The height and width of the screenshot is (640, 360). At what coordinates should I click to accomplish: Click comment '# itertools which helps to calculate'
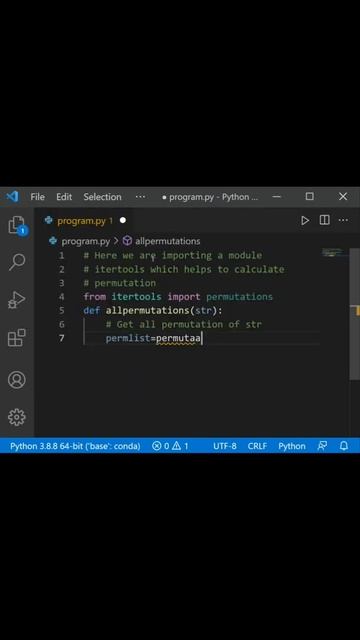pyautogui.click(x=184, y=269)
